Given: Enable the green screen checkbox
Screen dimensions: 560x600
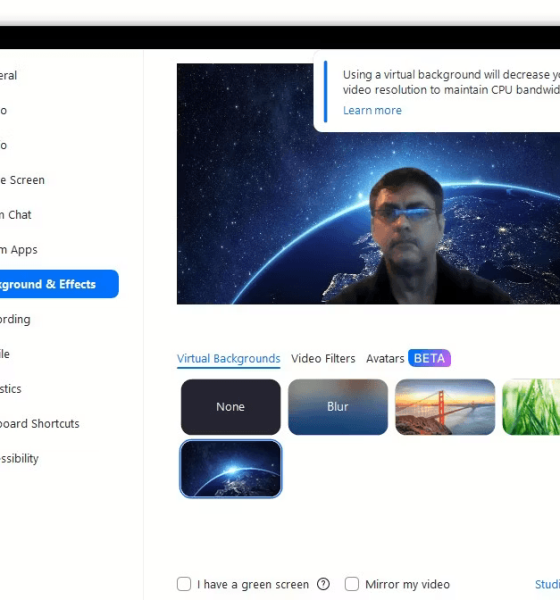Looking at the screenshot, I should coord(184,584).
